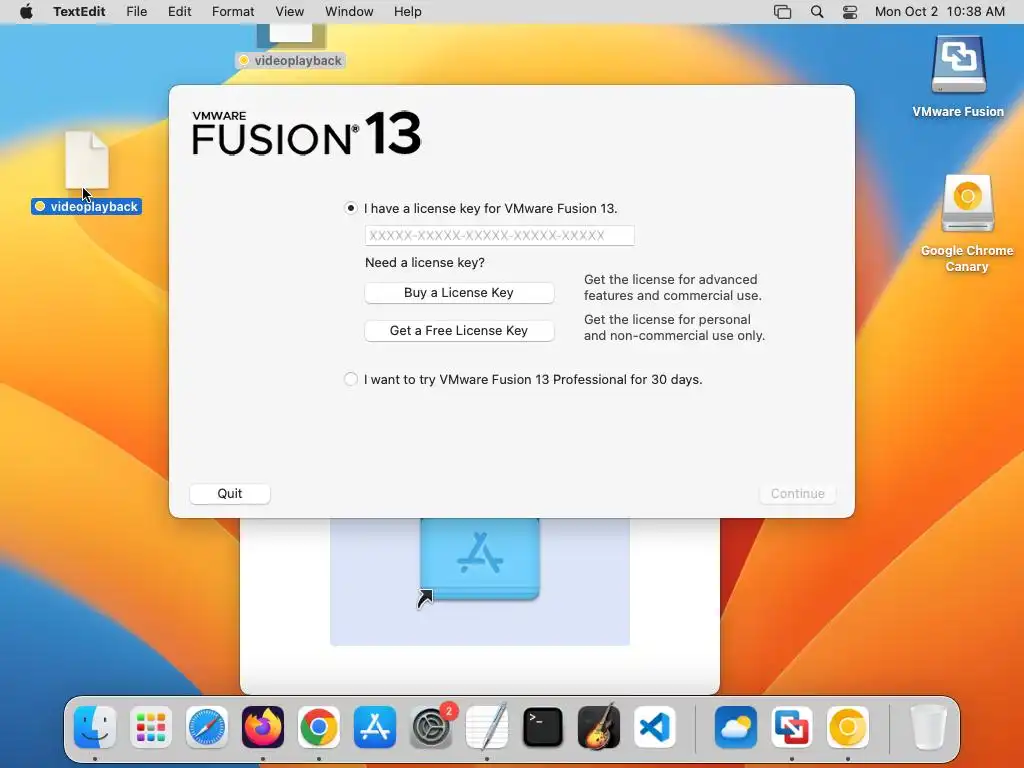Screen dimensions: 1024x768
Task: Focus the license key input field
Action: coord(500,235)
